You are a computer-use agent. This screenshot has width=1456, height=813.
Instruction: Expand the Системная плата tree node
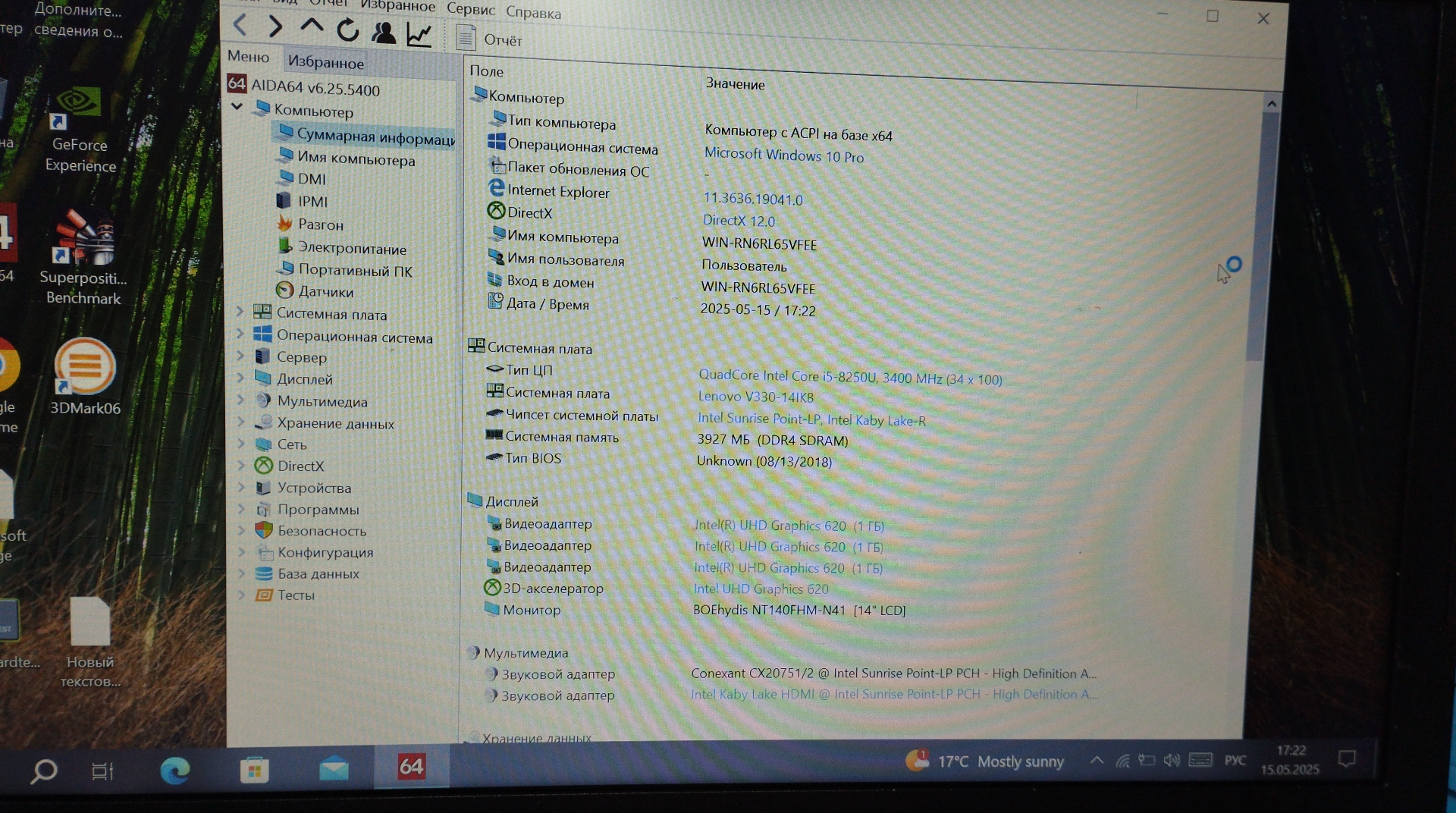pos(240,311)
